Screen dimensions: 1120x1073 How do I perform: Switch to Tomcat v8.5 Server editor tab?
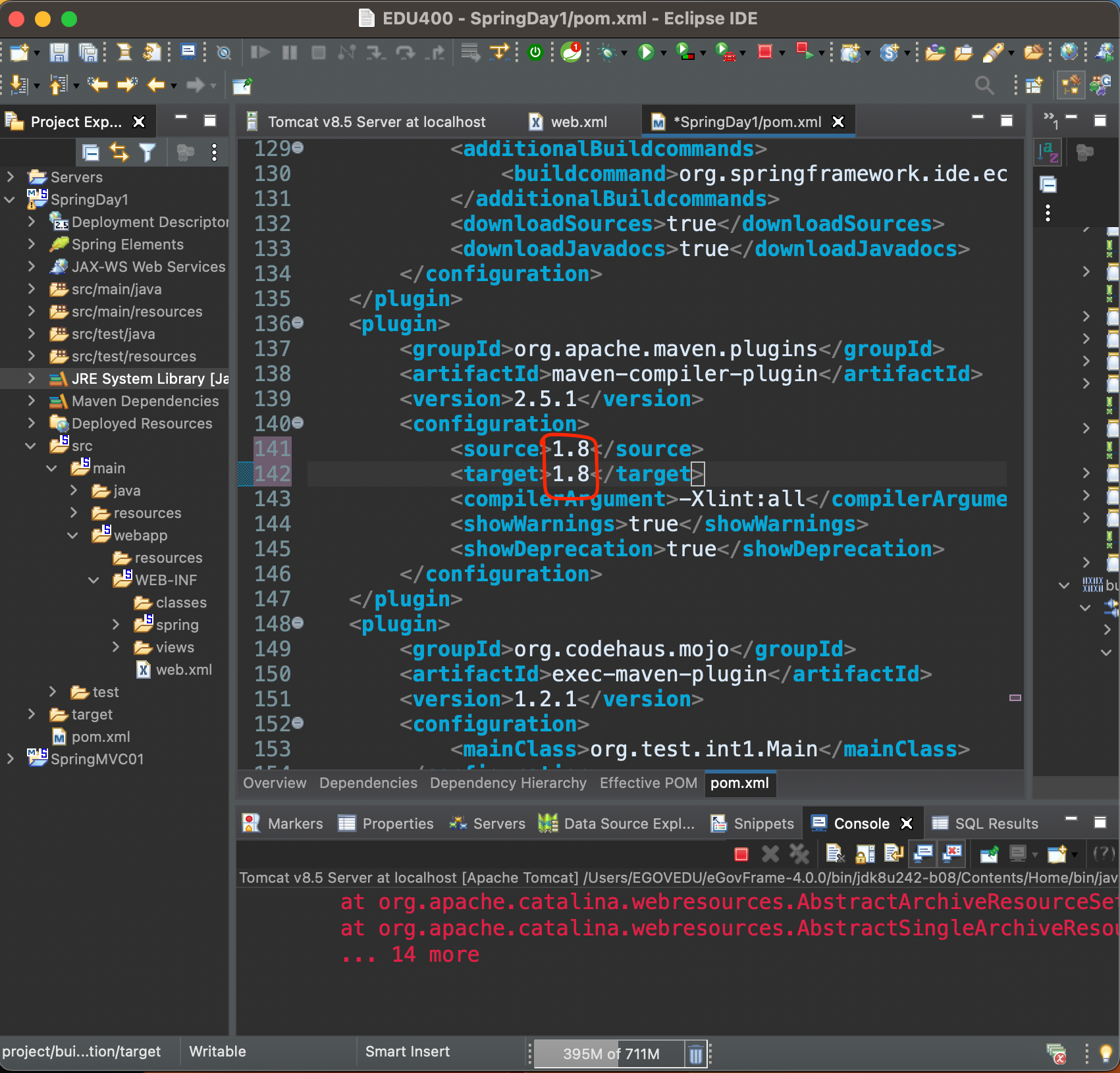click(x=366, y=122)
